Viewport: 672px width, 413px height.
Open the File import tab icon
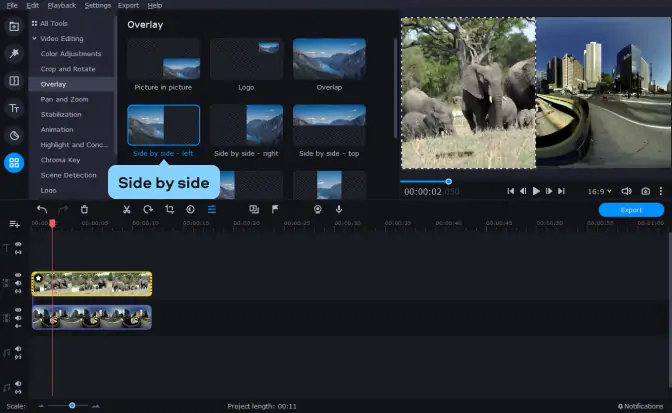pos(14,26)
